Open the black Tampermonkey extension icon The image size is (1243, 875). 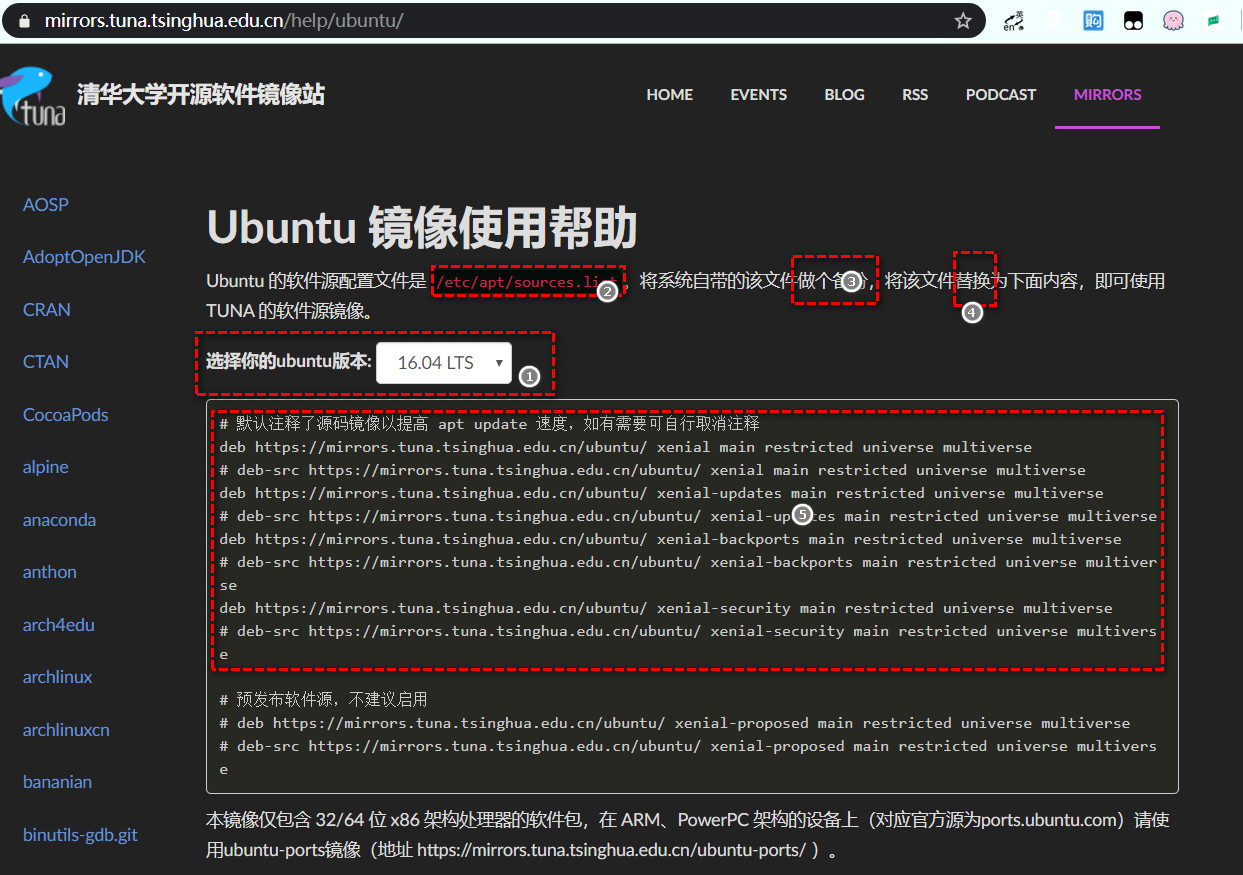click(x=1133, y=20)
